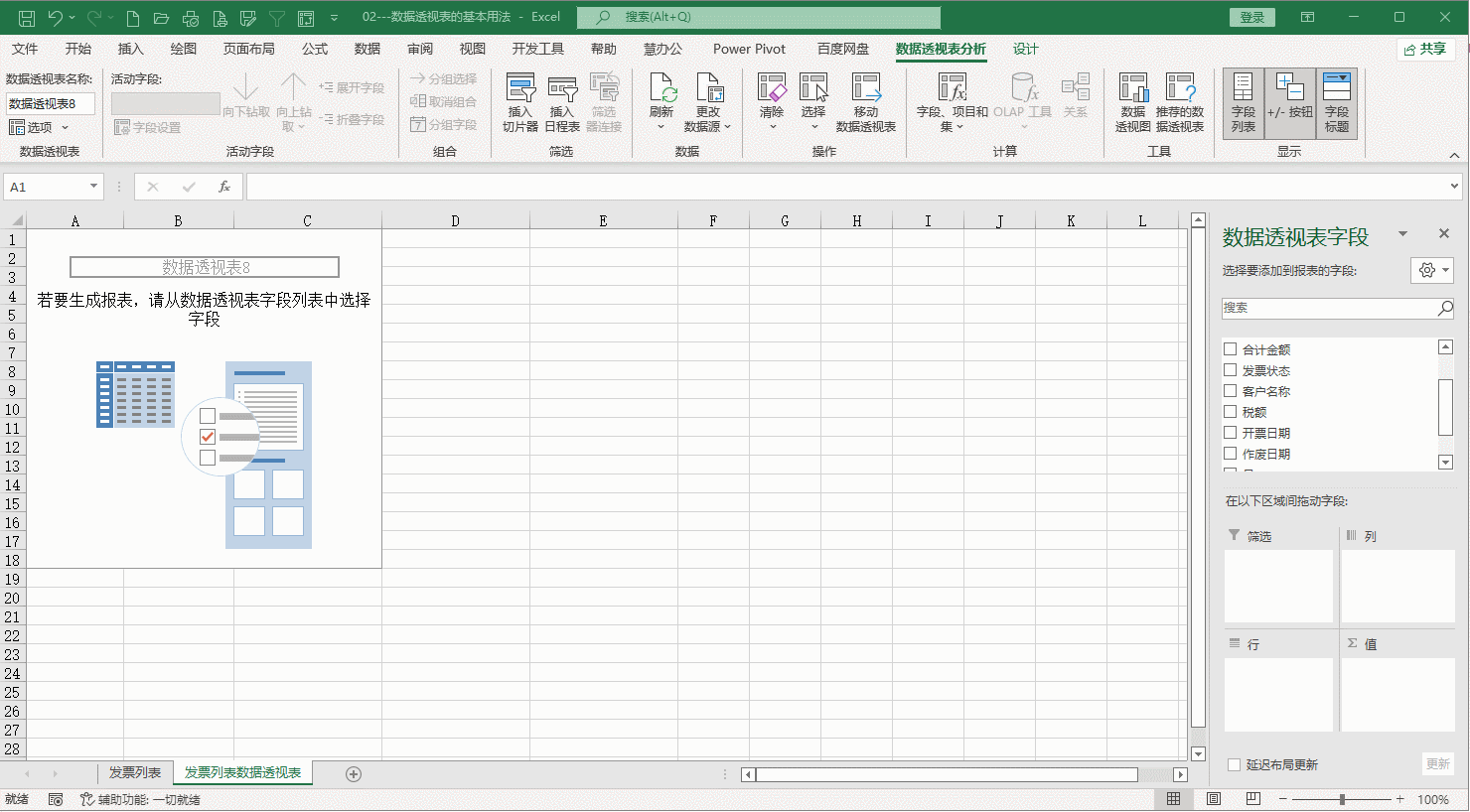Switch to the 开始 ribbon tab
This screenshot has width=1470, height=812.
(x=78, y=49)
